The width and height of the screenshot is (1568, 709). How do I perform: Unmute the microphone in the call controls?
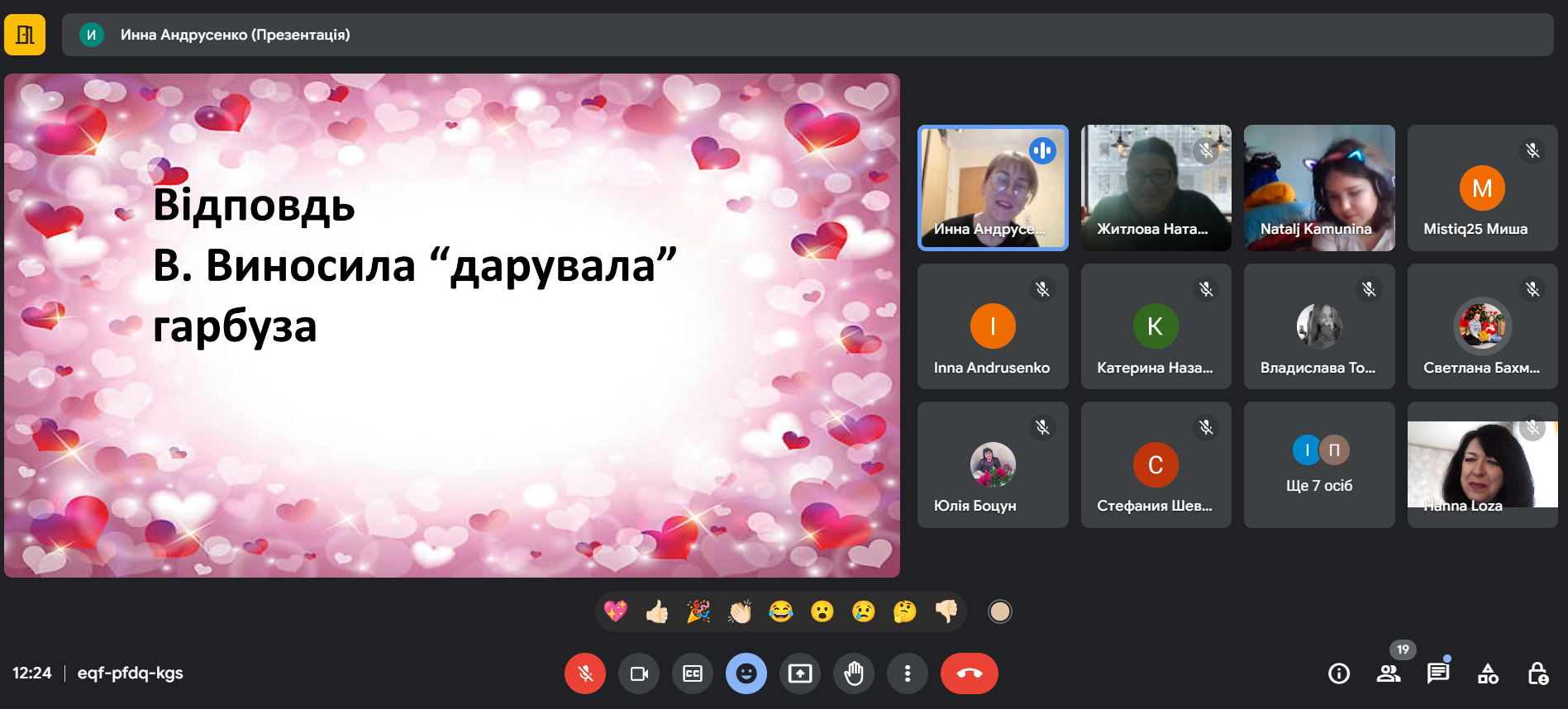[584, 673]
